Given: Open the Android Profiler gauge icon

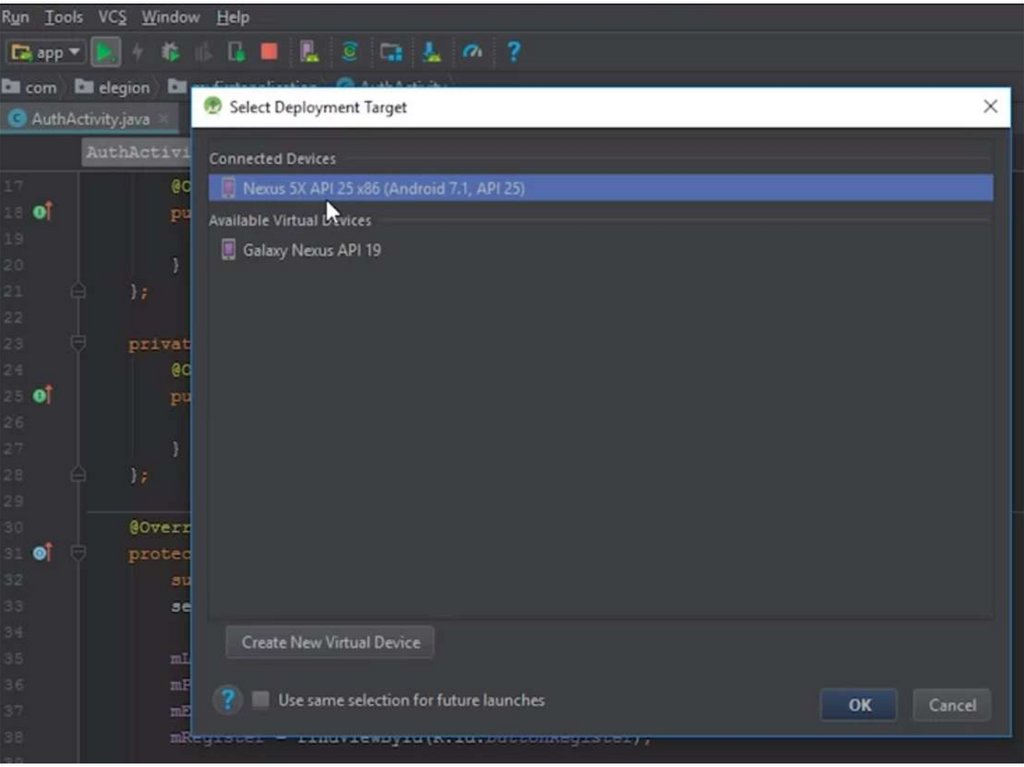Looking at the screenshot, I should (472, 52).
